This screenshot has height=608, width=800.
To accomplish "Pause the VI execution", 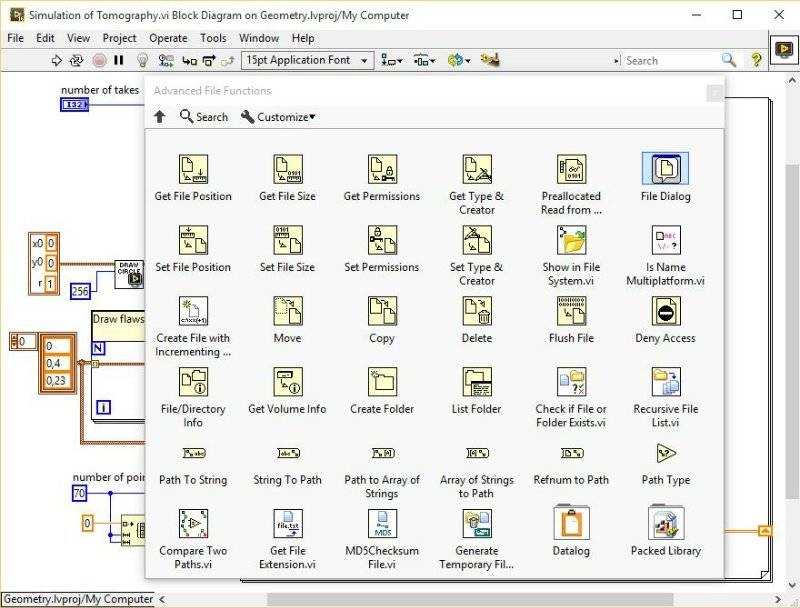I will pyautogui.click(x=119, y=61).
